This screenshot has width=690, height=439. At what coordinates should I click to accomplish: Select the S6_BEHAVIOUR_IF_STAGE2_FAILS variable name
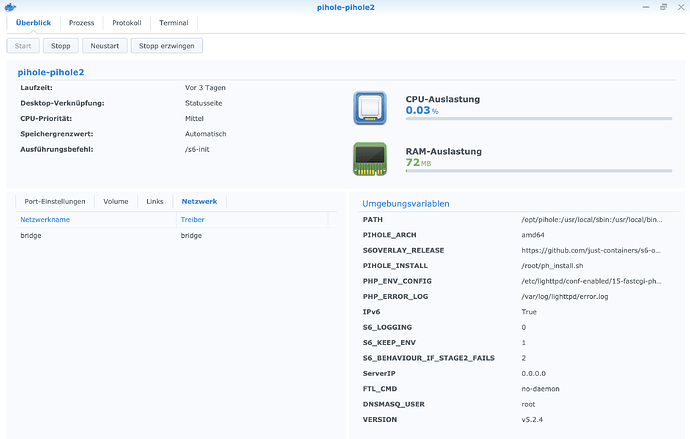[x=429, y=358]
